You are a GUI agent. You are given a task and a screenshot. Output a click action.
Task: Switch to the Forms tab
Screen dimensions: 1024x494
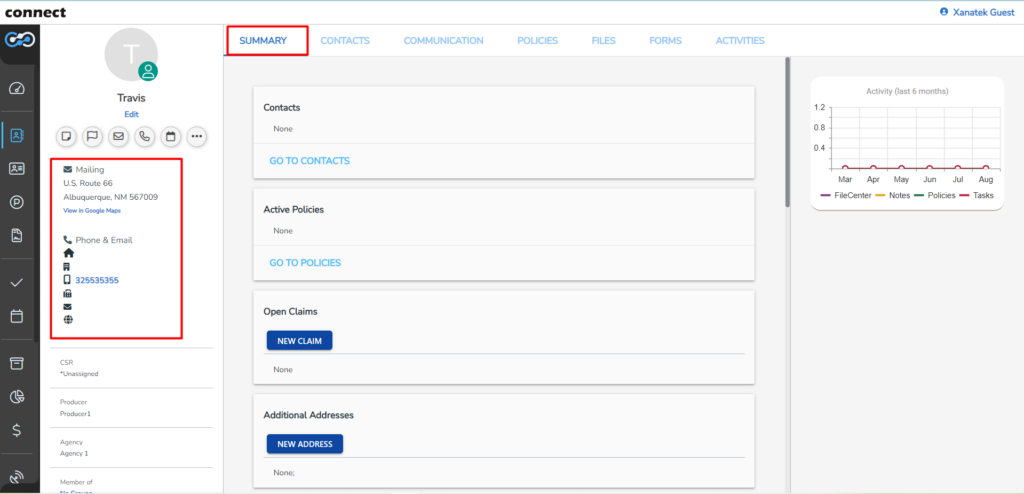665,41
